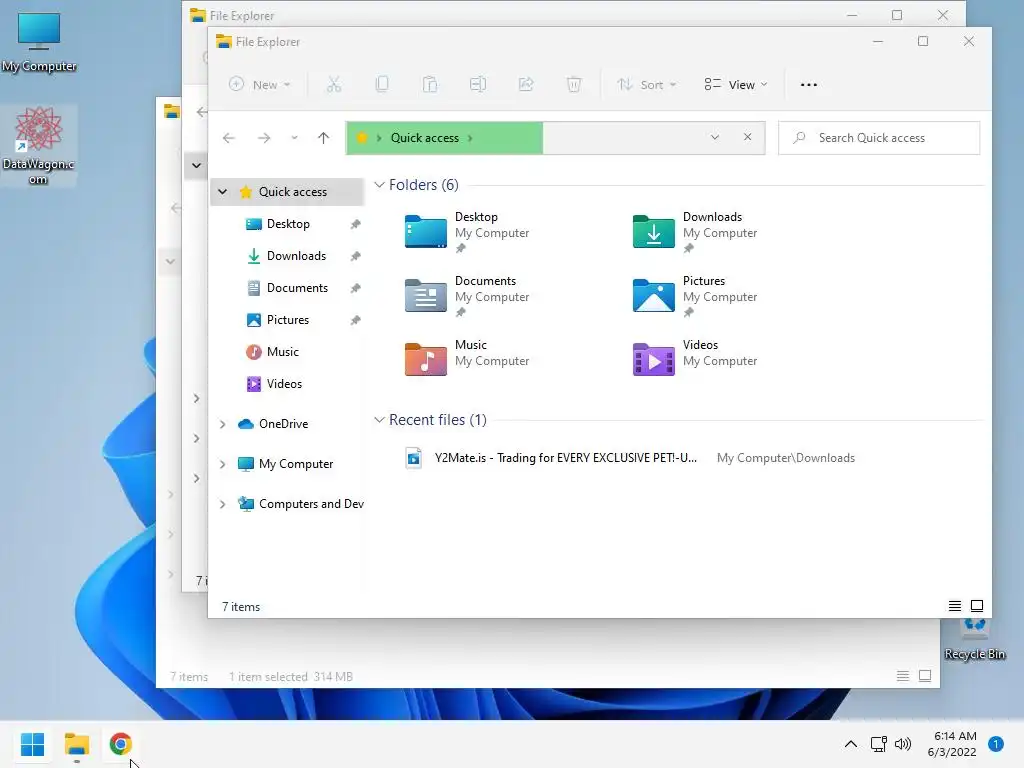Click the Share icon in toolbar
Image resolution: width=1024 pixels, height=768 pixels.
[526, 84]
